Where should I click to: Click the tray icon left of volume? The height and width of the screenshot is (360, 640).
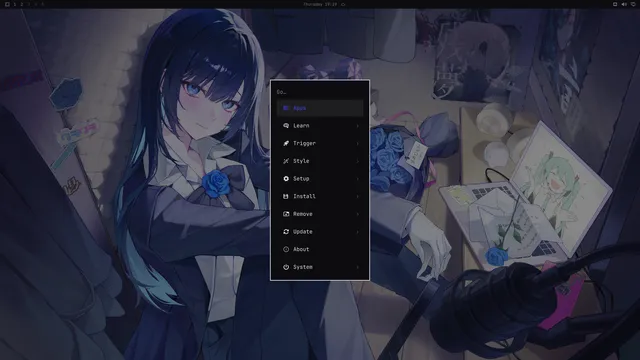615,4
